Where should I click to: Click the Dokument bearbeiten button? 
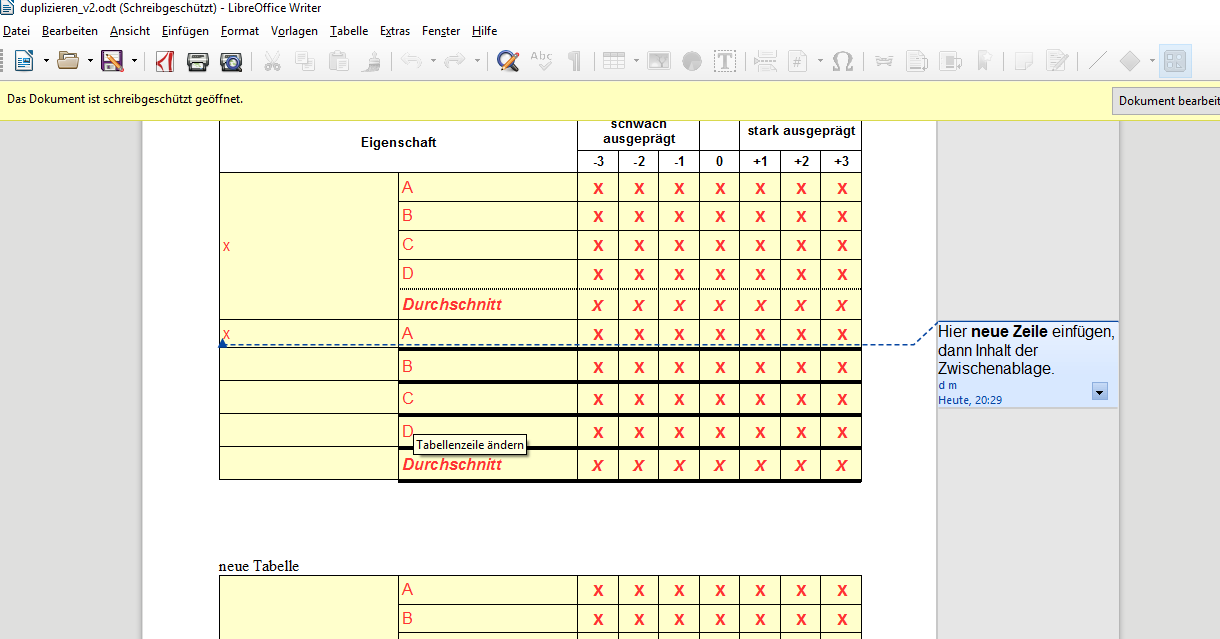(x=1167, y=101)
